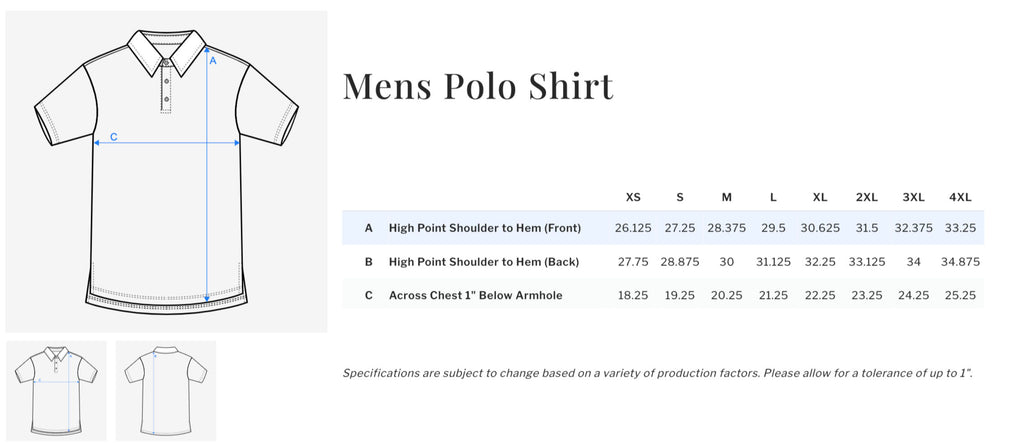Select row C Across Chest Below Armhole
The height and width of the screenshot is (443, 1024).
[663, 295]
